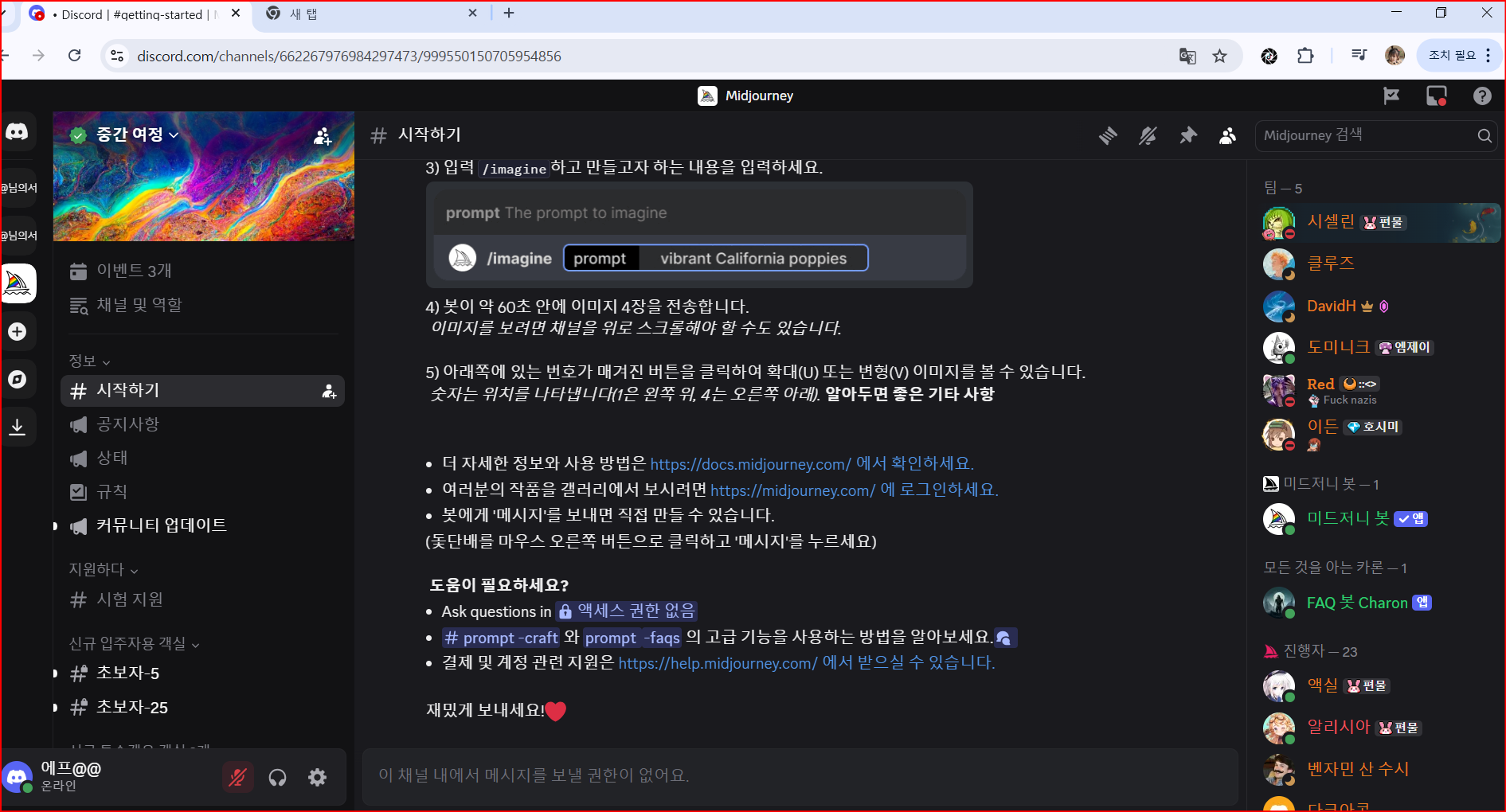This screenshot has height=812, width=1506.
Task: Click the user avatar 에프@@ panel
Action: click(x=18, y=777)
